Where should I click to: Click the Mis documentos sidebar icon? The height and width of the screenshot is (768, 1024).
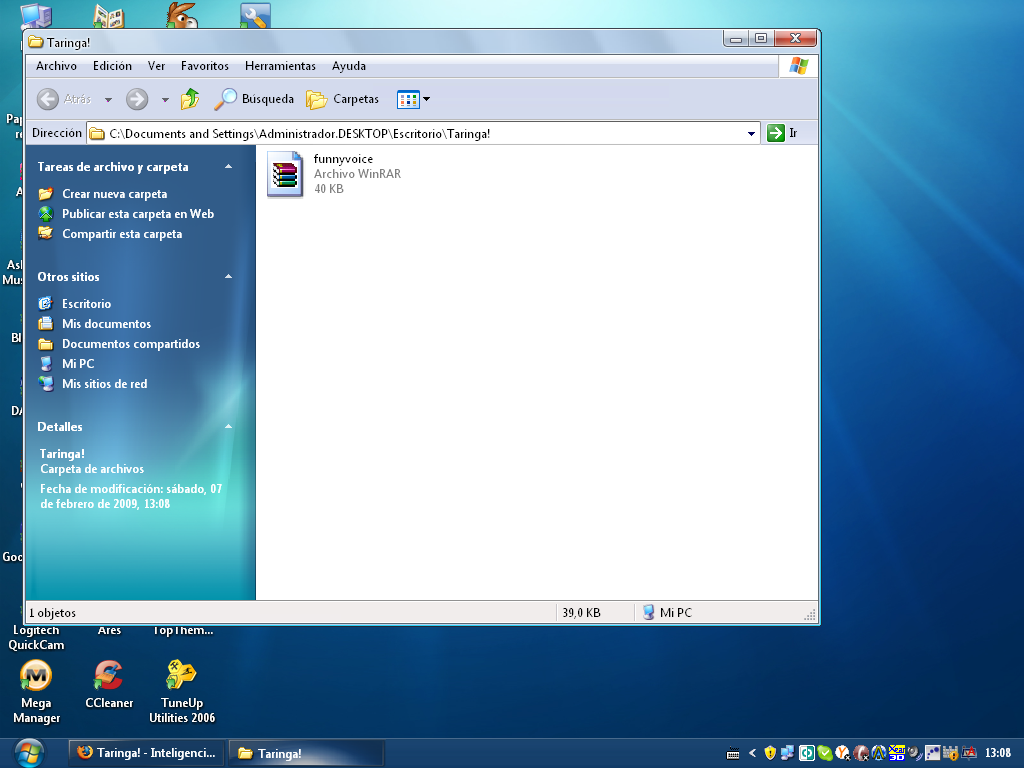(x=46, y=323)
